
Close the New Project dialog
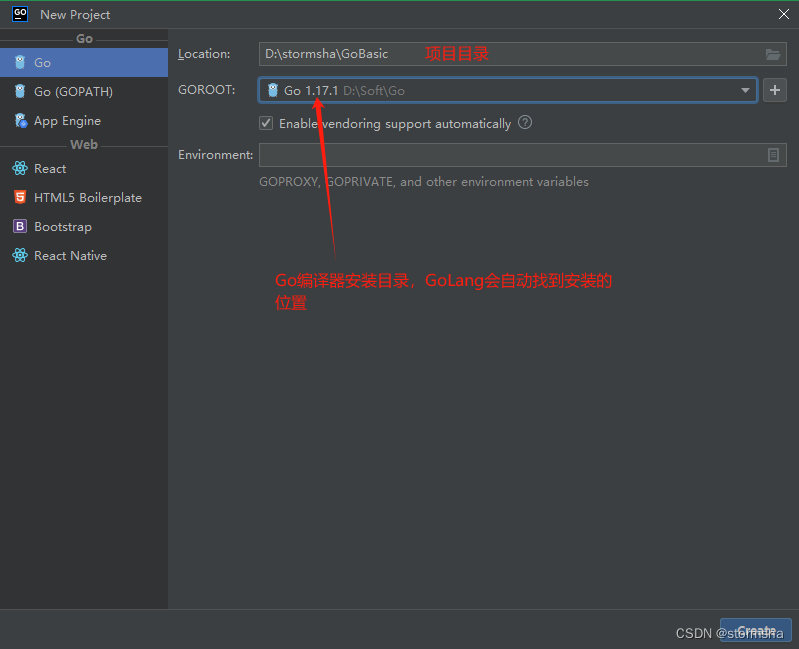click(x=784, y=14)
